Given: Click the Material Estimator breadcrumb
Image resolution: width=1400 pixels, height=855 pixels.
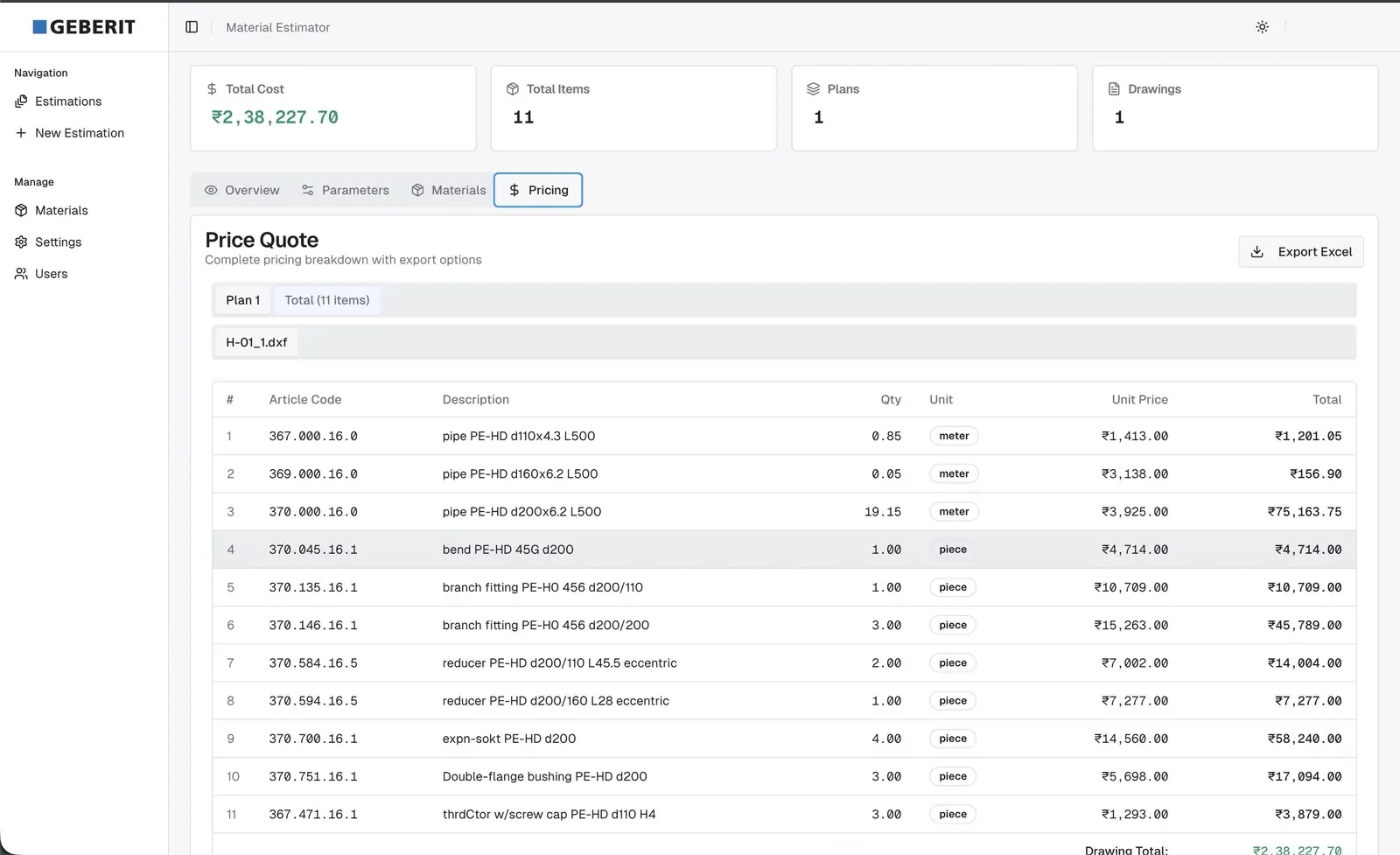Looking at the screenshot, I should (278, 27).
